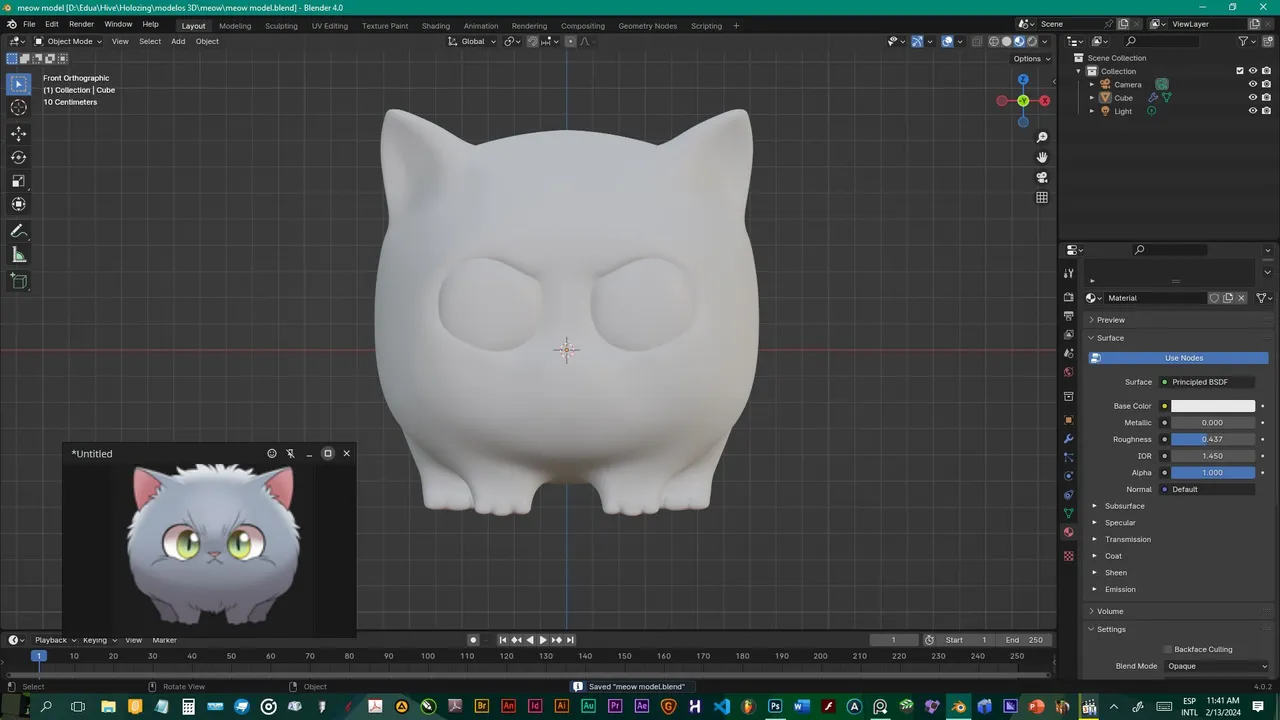Open the Tool properties tab

point(1068,273)
